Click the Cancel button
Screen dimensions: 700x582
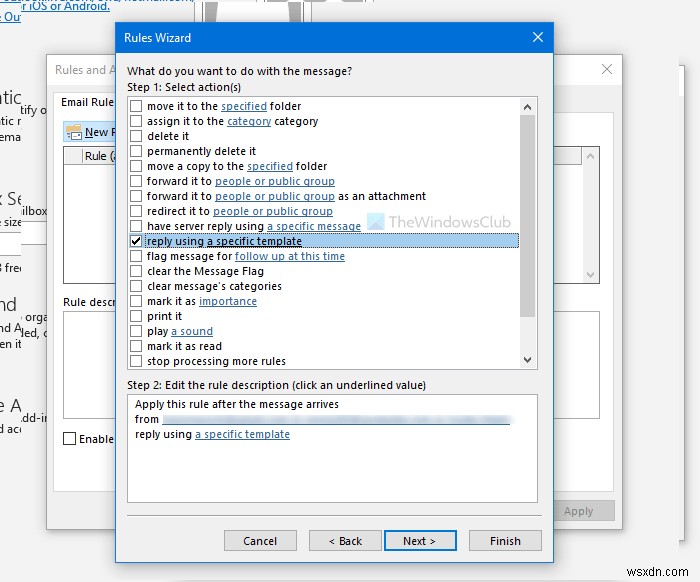click(260, 541)
